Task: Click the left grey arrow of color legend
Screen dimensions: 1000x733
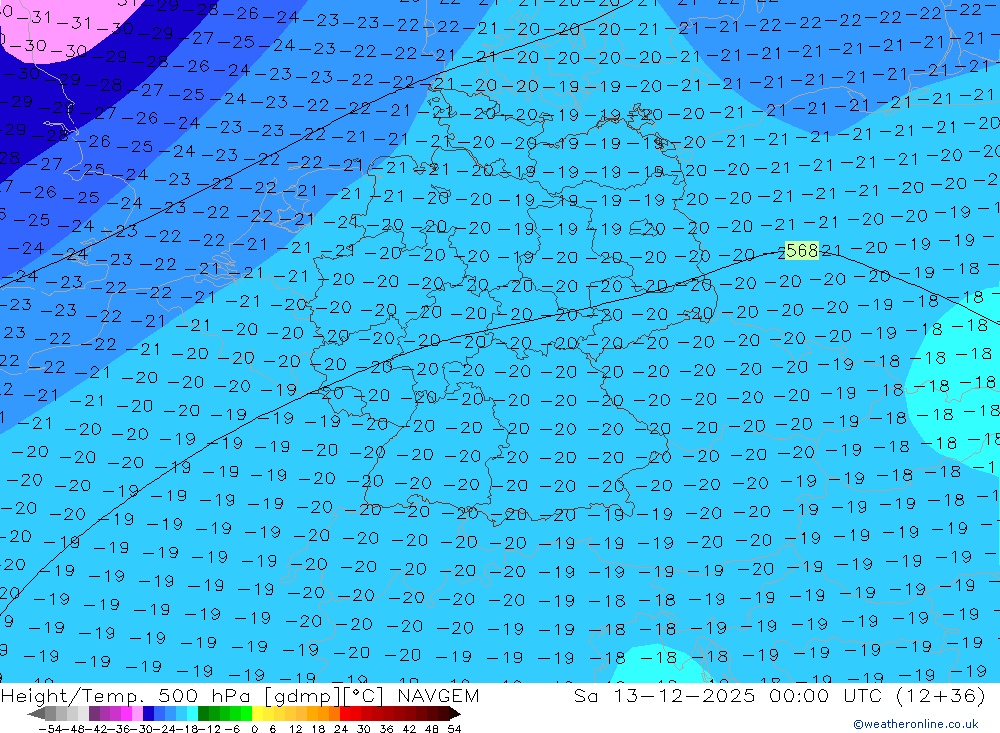Action: tap(36, 714)
